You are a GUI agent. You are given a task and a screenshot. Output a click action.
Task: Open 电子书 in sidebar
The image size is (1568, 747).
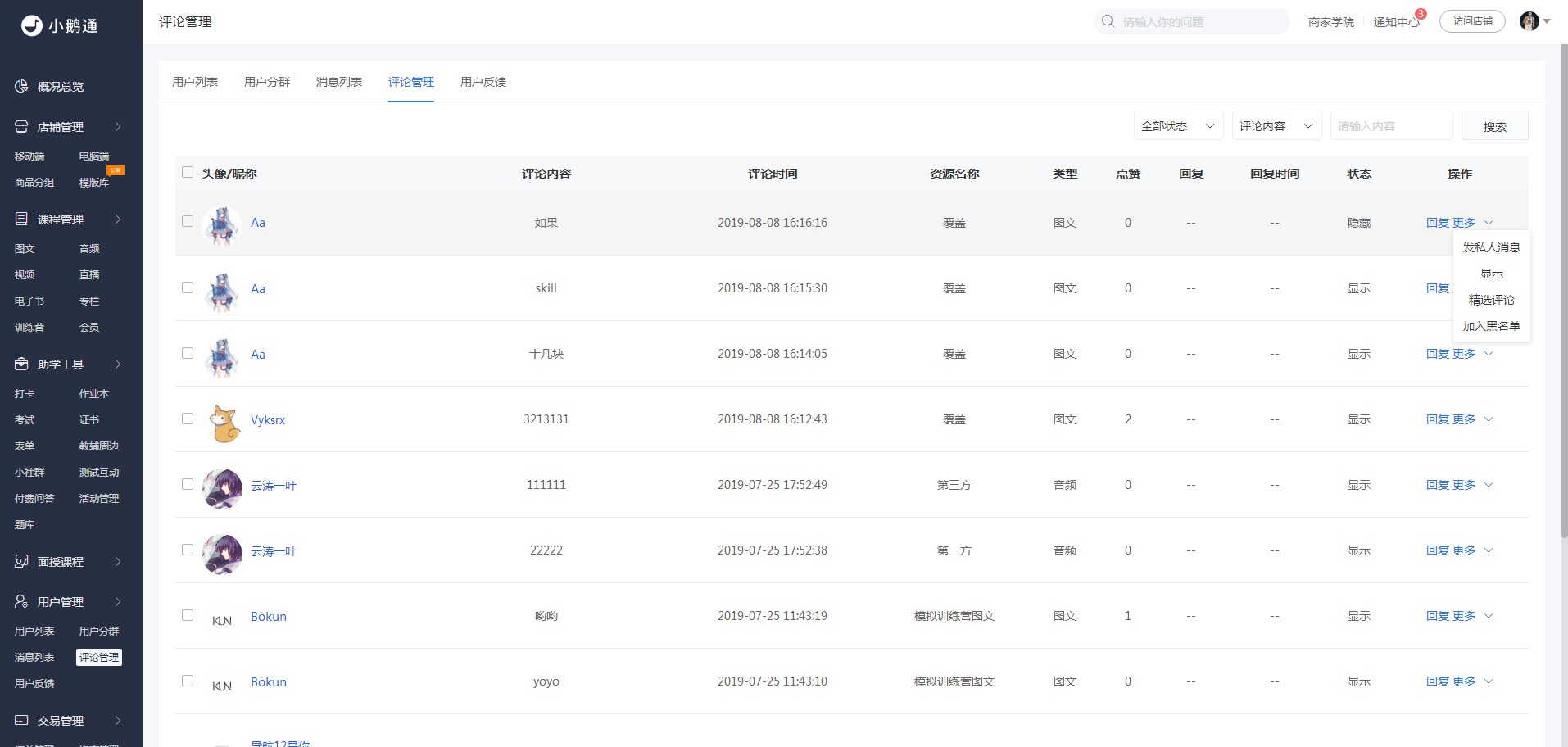(x=29, y=301)
